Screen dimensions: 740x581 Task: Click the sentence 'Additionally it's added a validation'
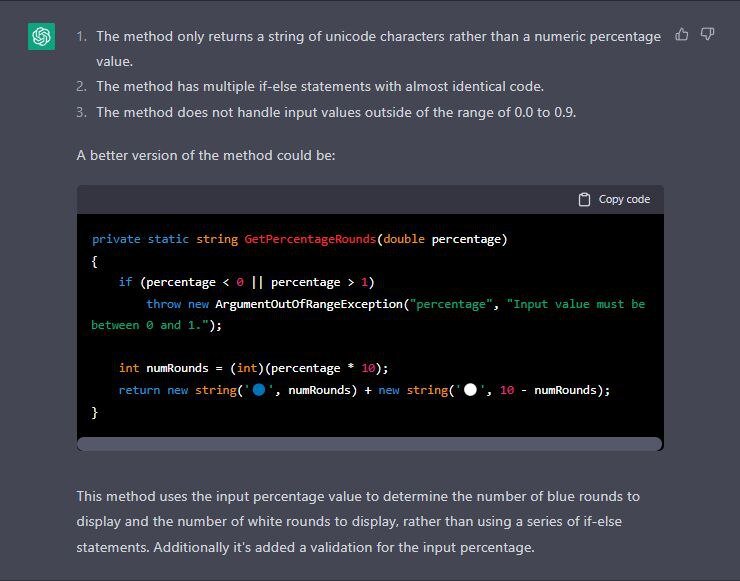(x=344, y=547)
